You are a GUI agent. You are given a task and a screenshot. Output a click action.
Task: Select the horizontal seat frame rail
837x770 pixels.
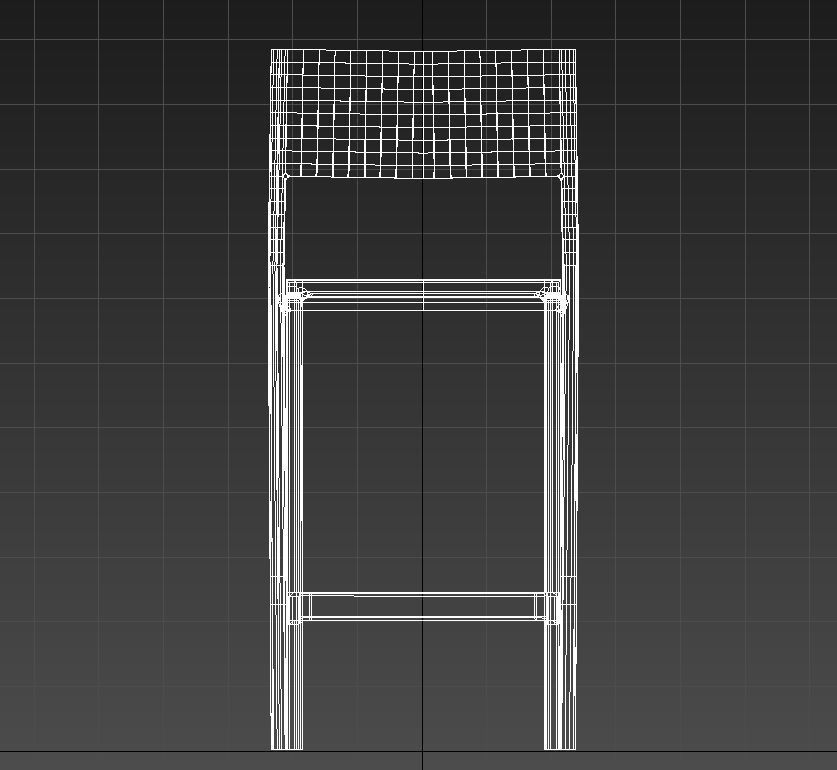tap(423, 295)
